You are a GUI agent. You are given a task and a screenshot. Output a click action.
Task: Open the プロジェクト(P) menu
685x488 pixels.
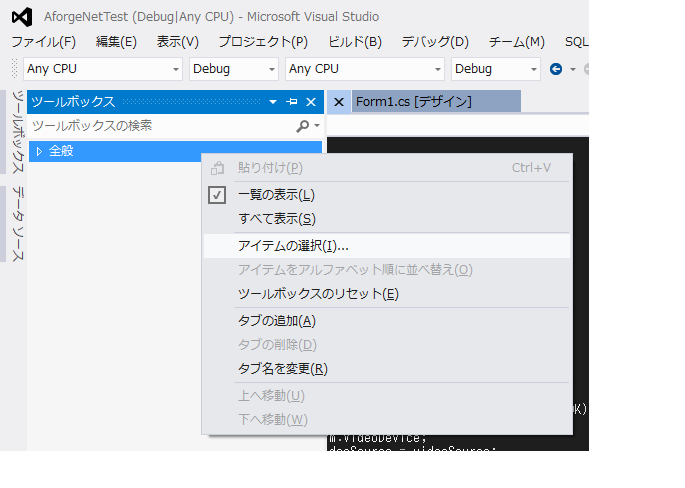[x=263, y=42]
